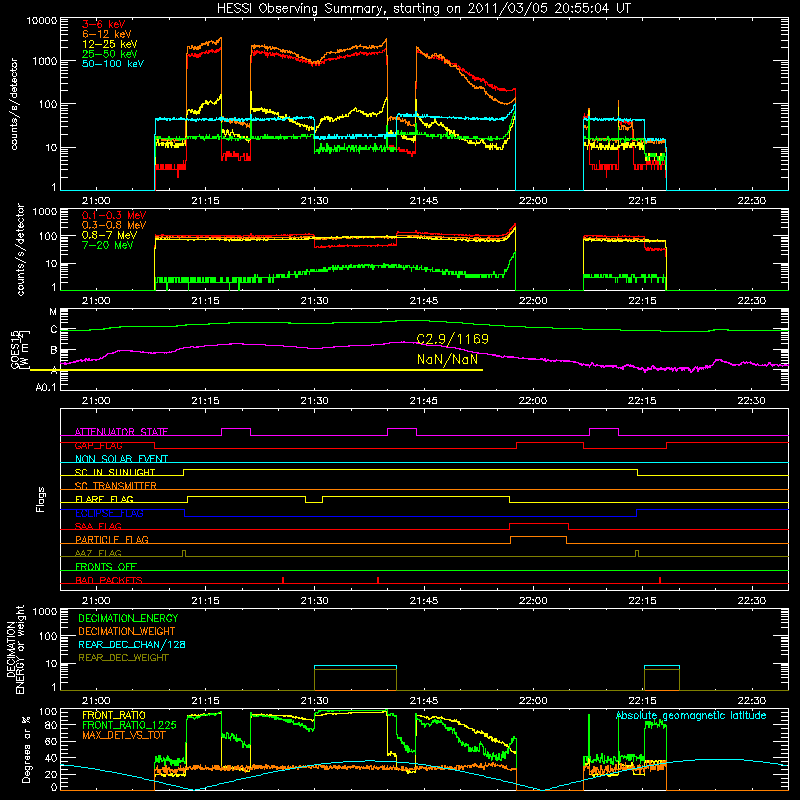Image resolution: width=800 pixels, height=800 pixels.
Task: Click the "22:30" time label under GOES panel
Action: click(x=751, y=401)
